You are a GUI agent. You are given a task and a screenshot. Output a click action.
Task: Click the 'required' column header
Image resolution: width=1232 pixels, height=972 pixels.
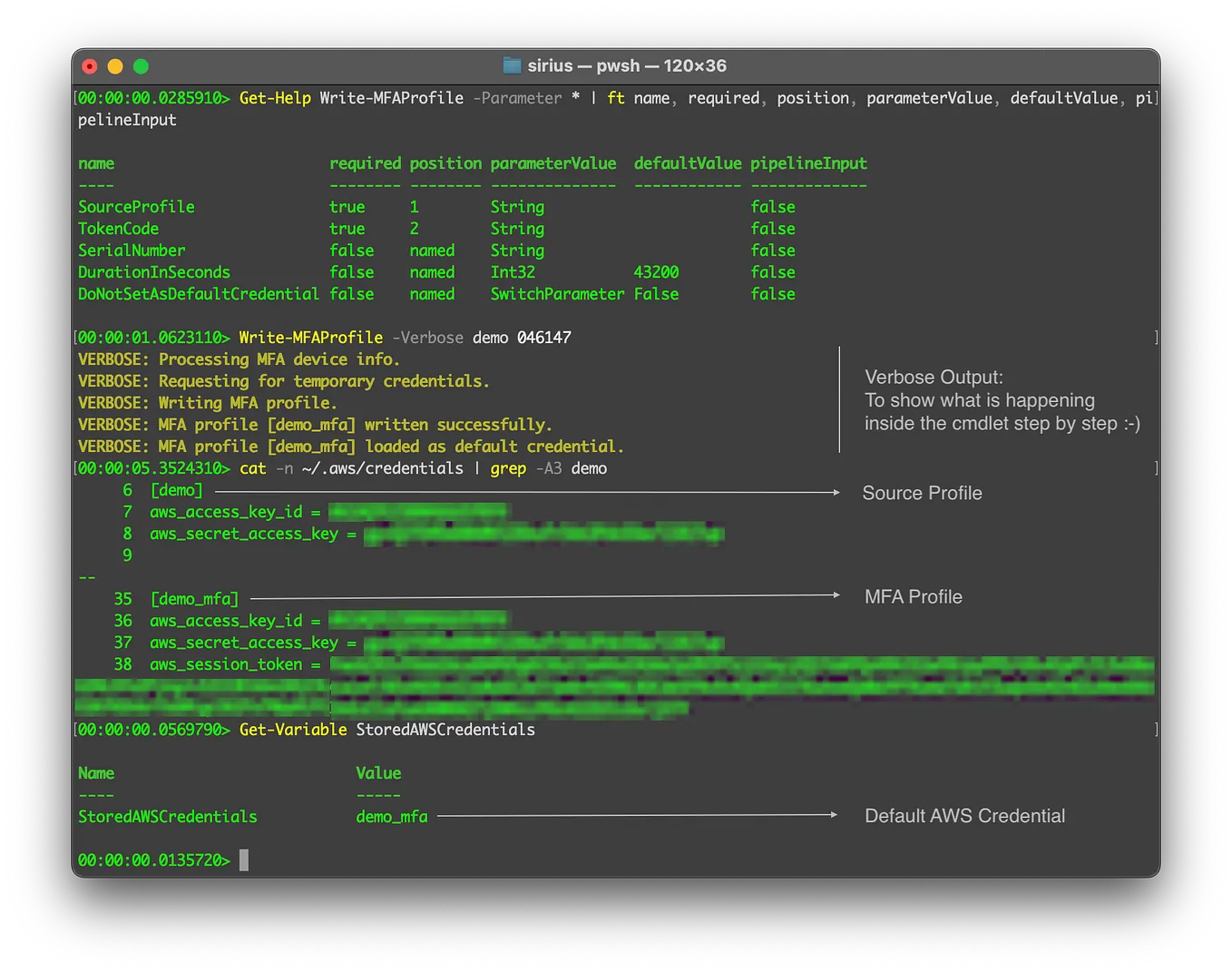pyautogui.click(x=365, y=163)
